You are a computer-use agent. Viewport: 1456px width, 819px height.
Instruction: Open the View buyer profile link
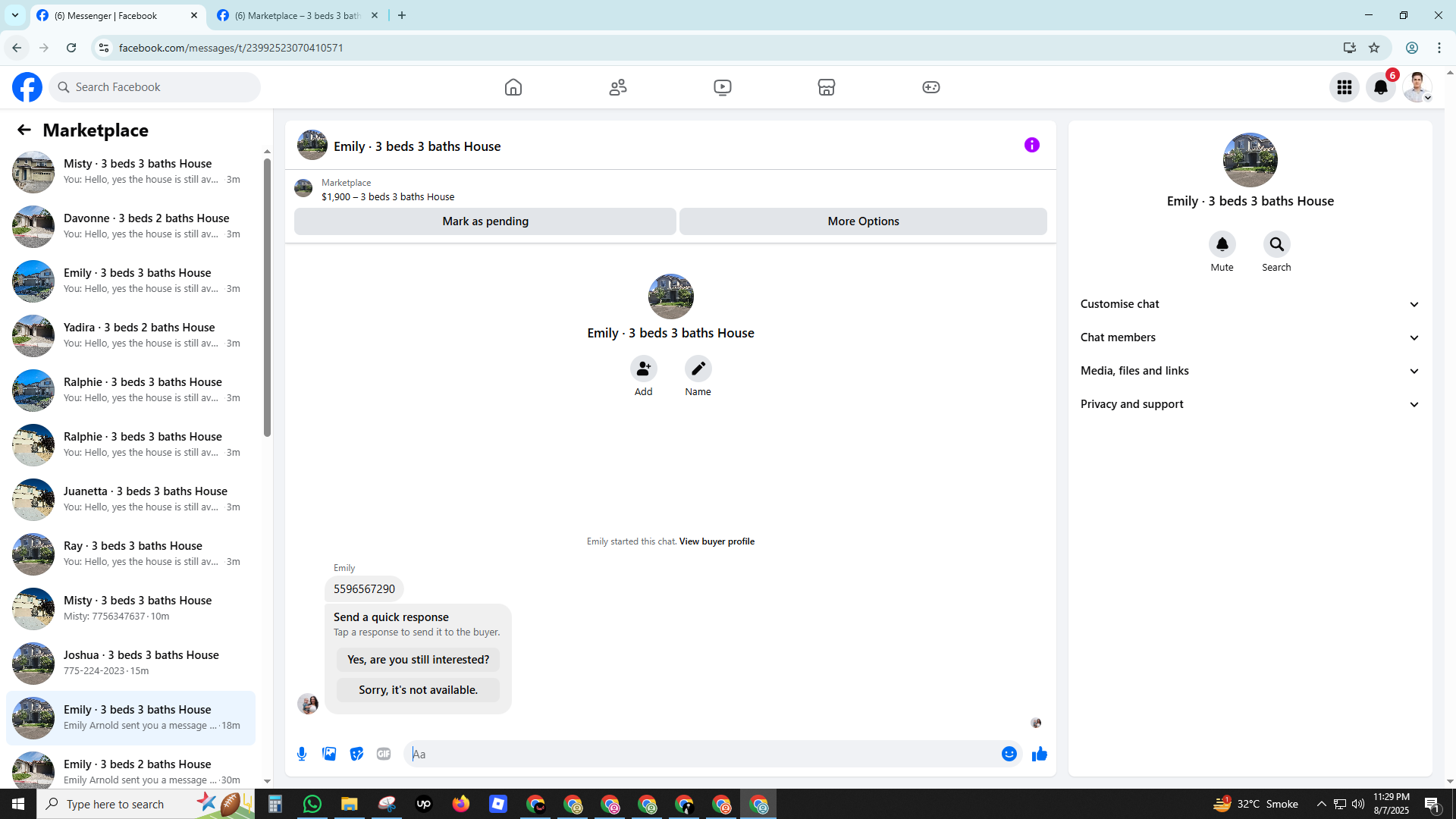click(717, 541)
